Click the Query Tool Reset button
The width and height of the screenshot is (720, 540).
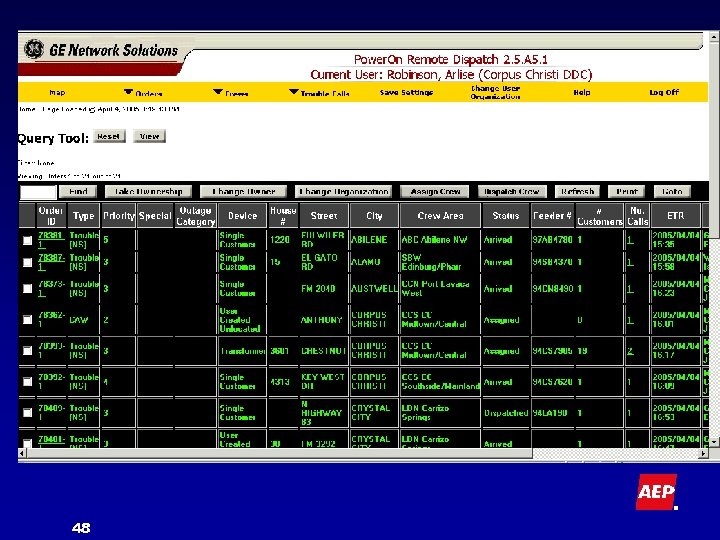(x=109, y=136)
